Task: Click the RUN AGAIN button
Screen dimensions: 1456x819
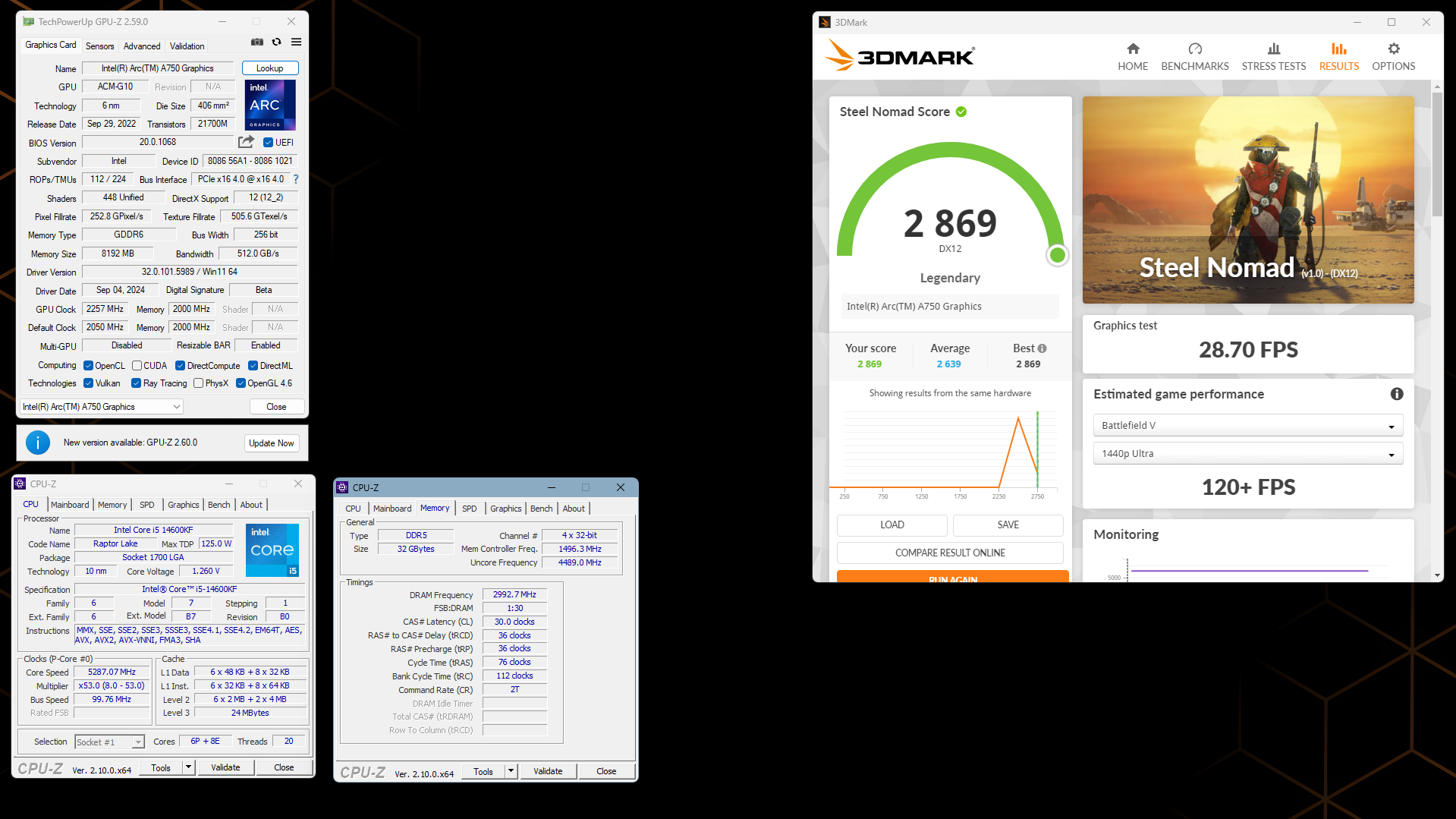Action: [952, 576]
